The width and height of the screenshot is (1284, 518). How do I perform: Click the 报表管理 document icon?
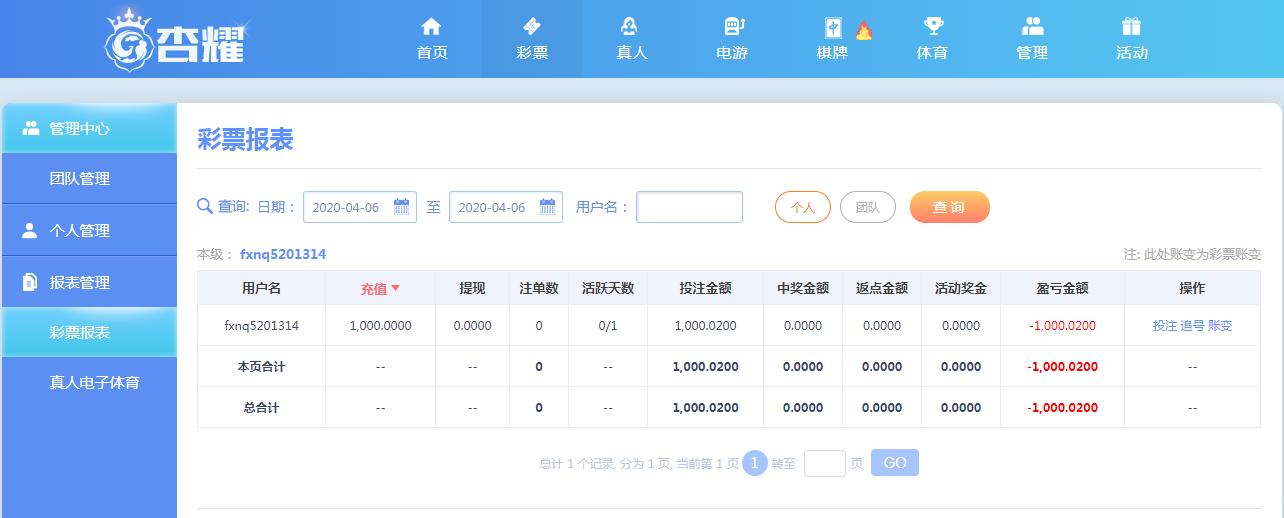click(30, 282)
